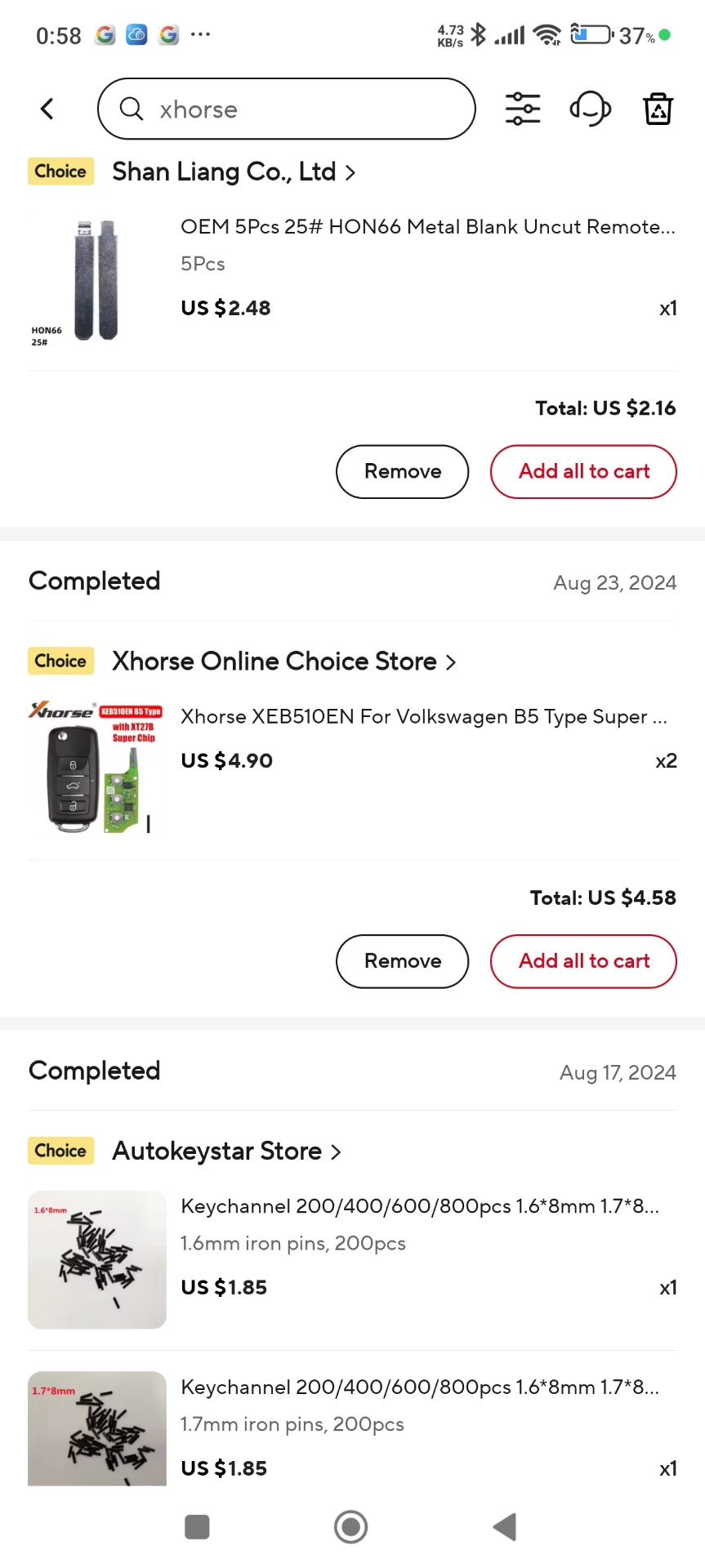
Task: Add Xhorse XEB510EN order to cart
Action: (x=583, y=961)
